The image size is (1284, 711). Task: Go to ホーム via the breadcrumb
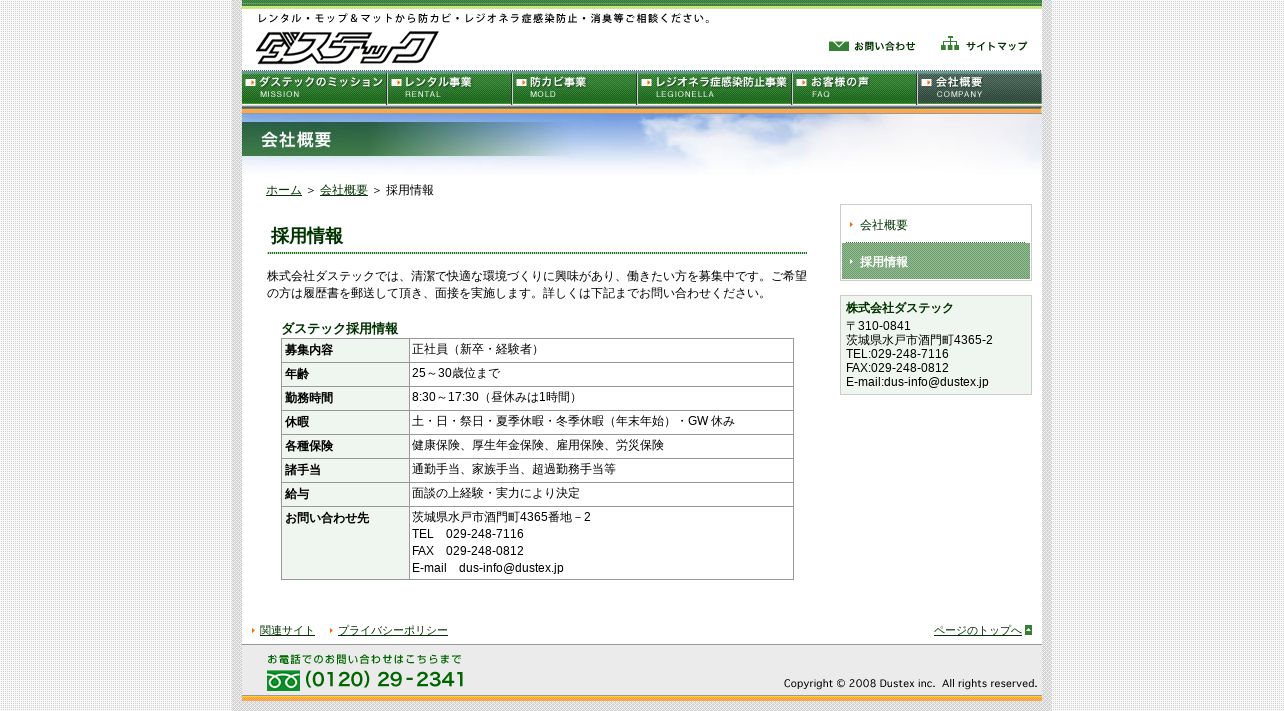point(284,190)
